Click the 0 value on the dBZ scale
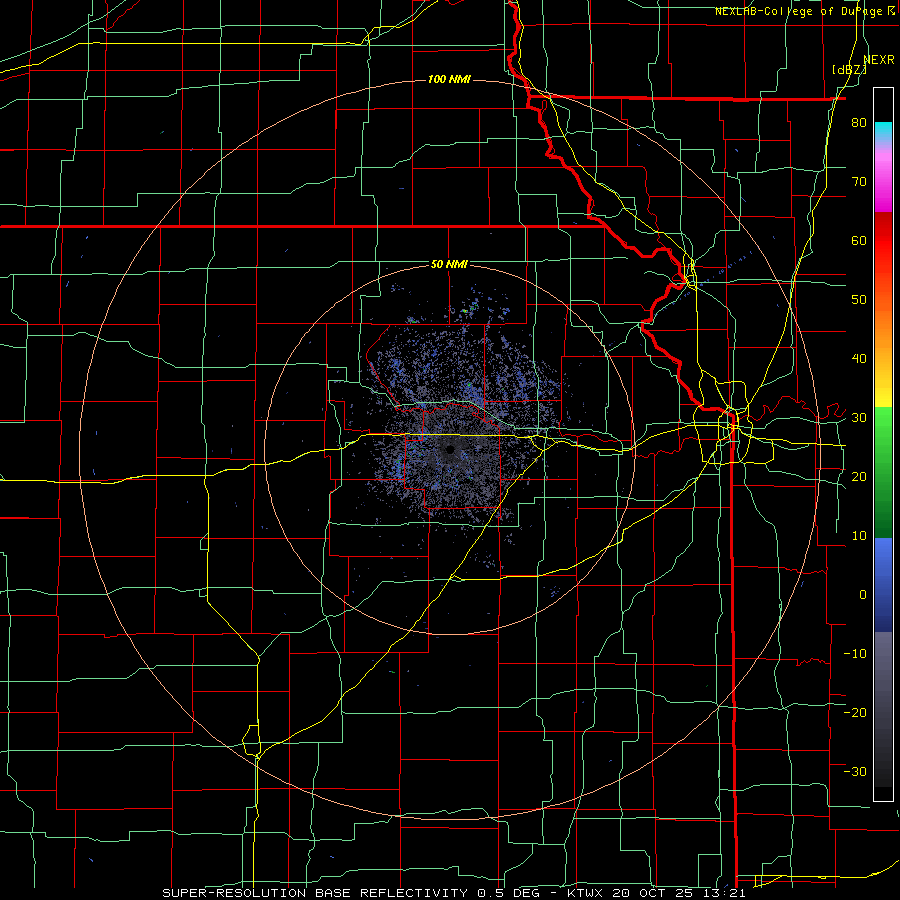The width and height of the screenshot is (900, 900). pos(863,595)
